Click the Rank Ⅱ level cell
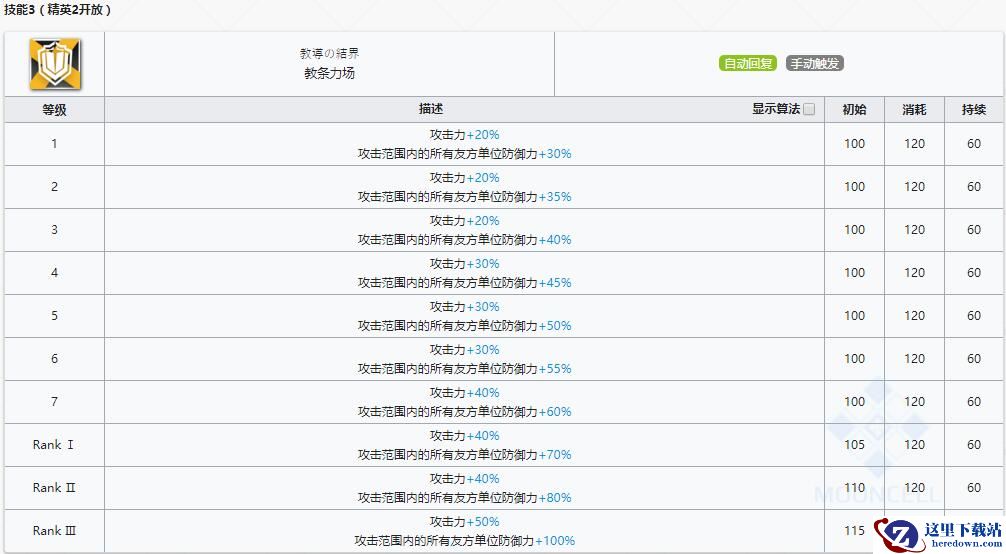1006x554 pixels. (54, 488)
